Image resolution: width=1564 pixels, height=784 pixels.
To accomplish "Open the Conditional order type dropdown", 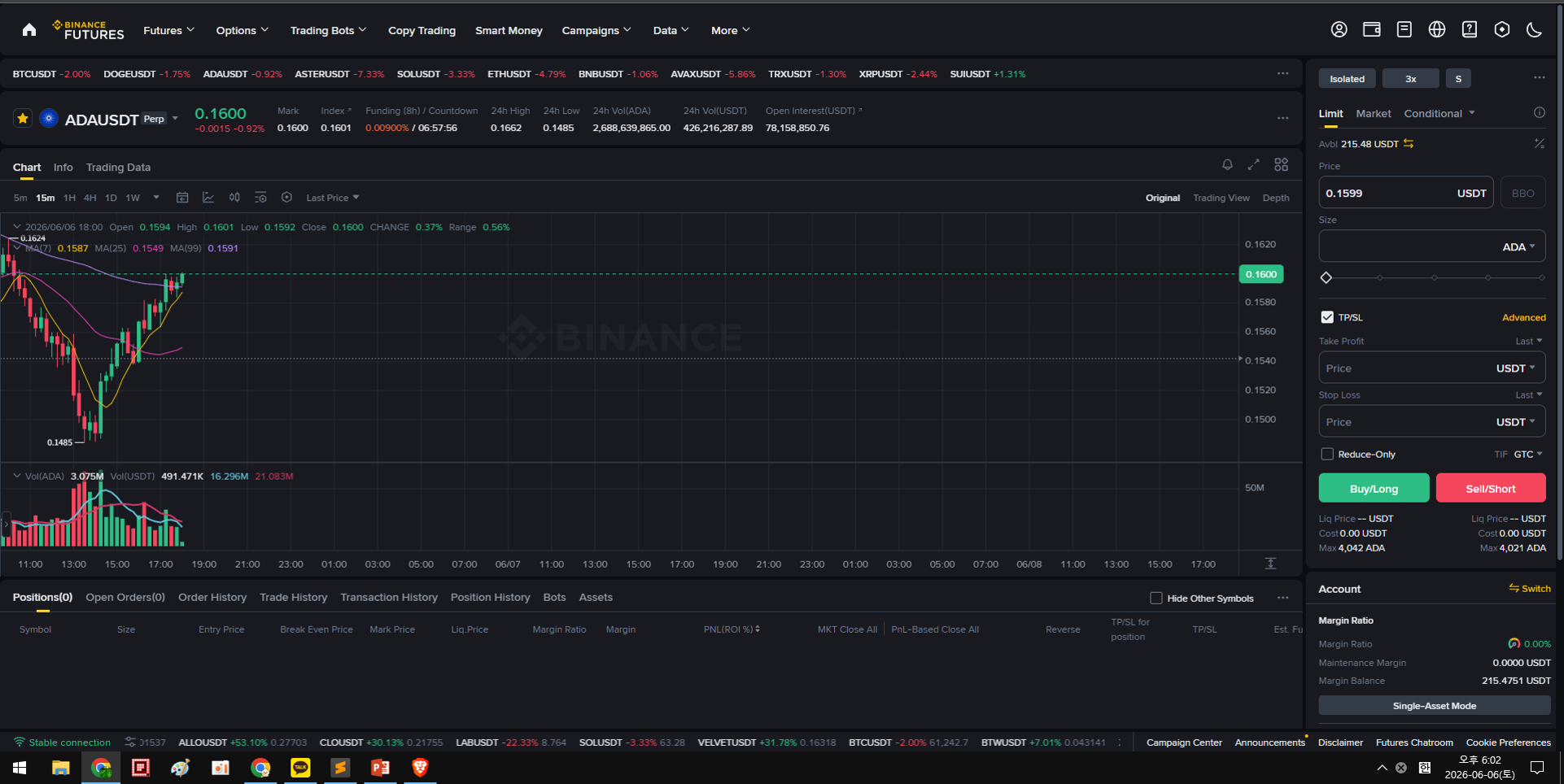I will [x=1439, y=113].
